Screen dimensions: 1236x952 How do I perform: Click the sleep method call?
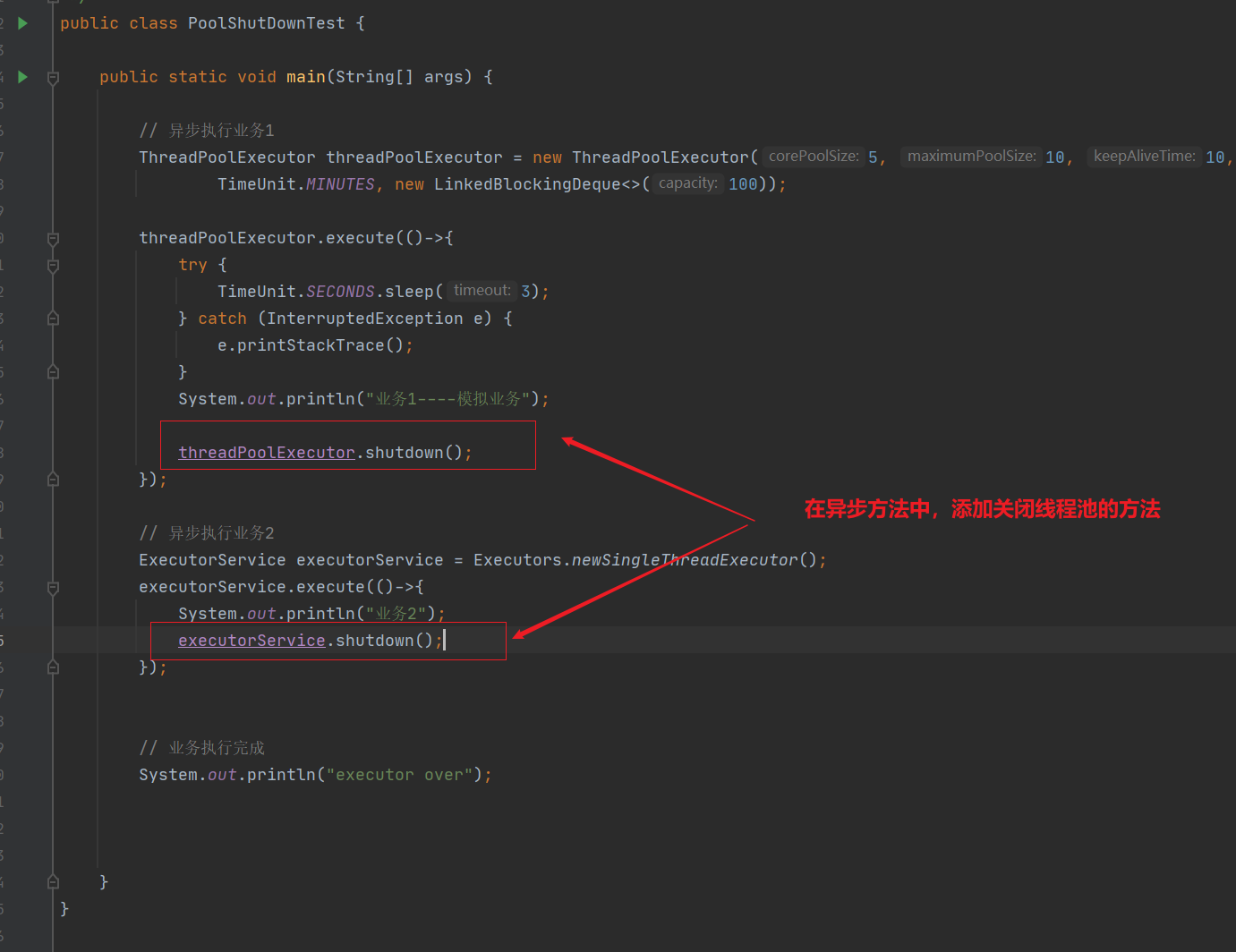pos(409,292)
